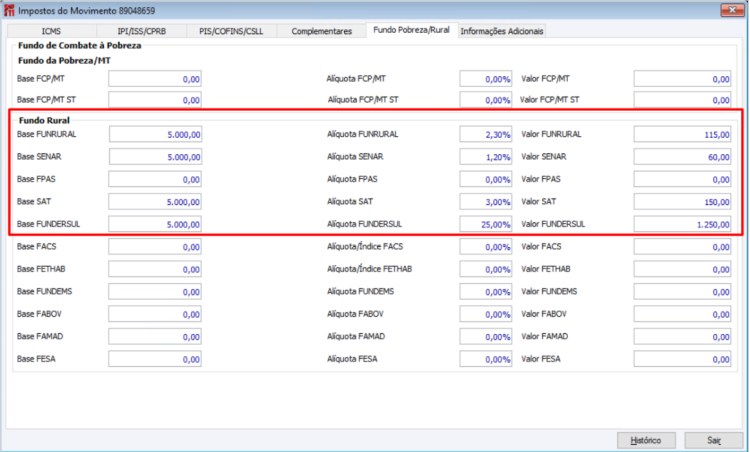Screen dimensions: 750x452
Task: Click the Valor FESA field
Action: click(x=682, y=359)
